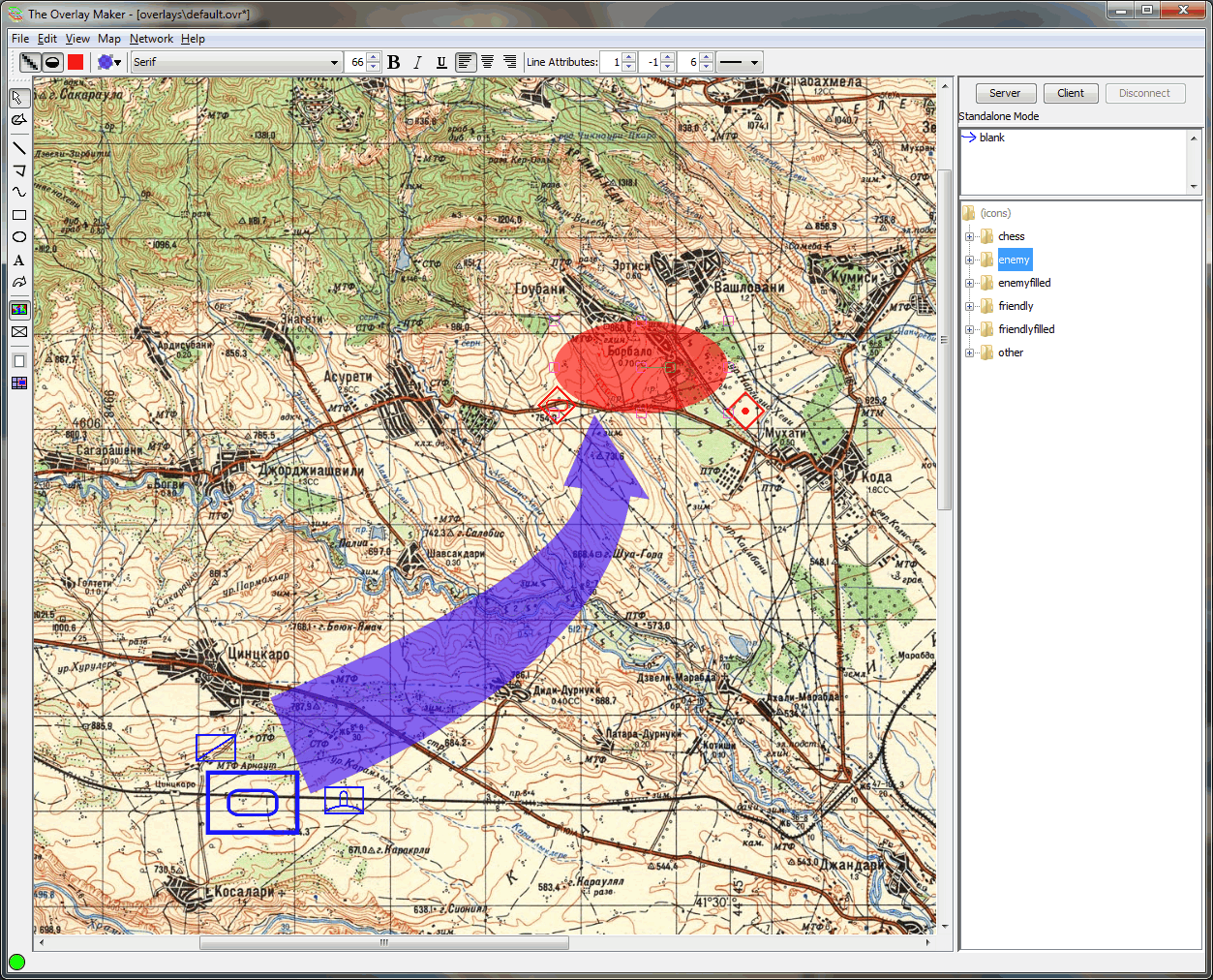Expand the other icons folder

(969, 352)
